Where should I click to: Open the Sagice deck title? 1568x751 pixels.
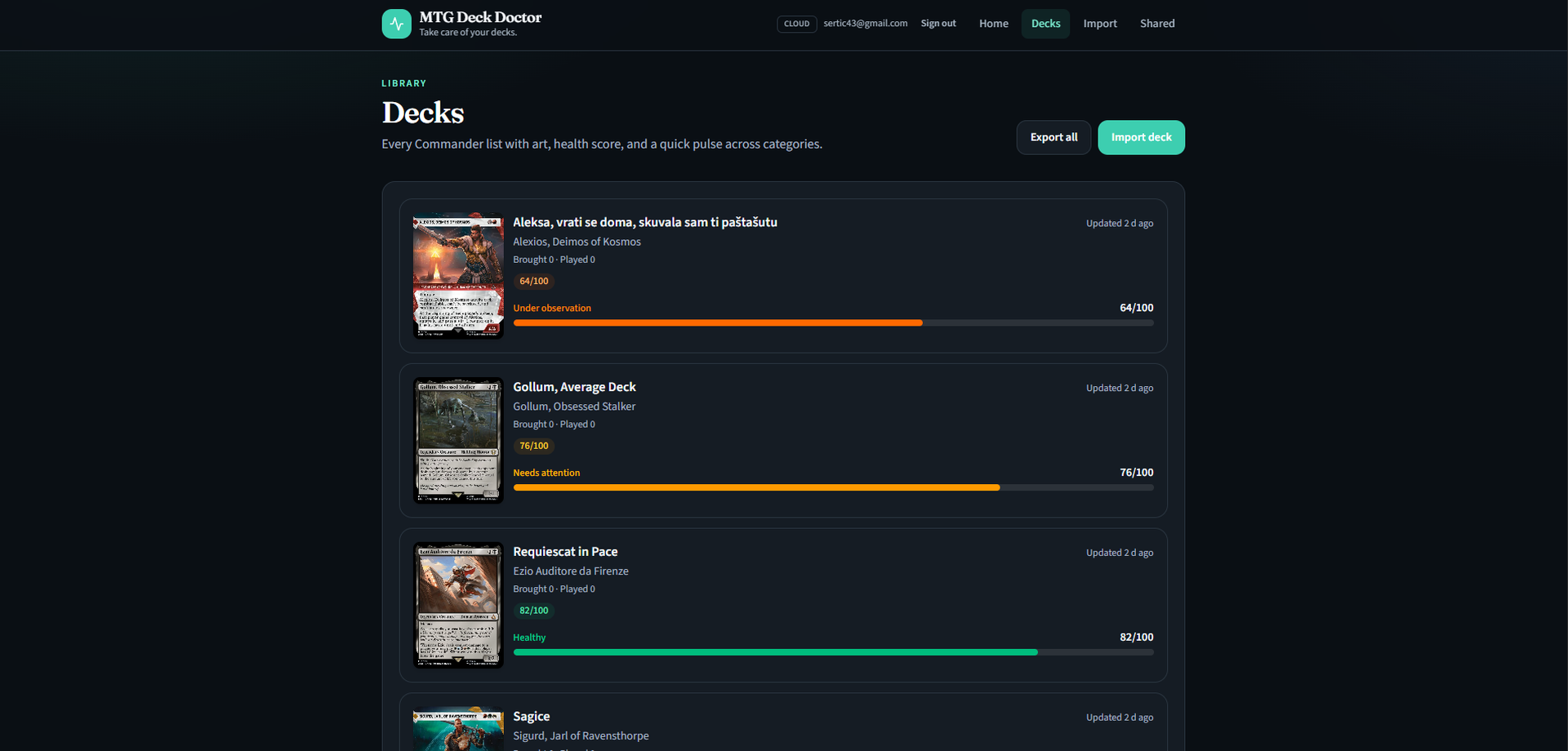click(531, 717)
